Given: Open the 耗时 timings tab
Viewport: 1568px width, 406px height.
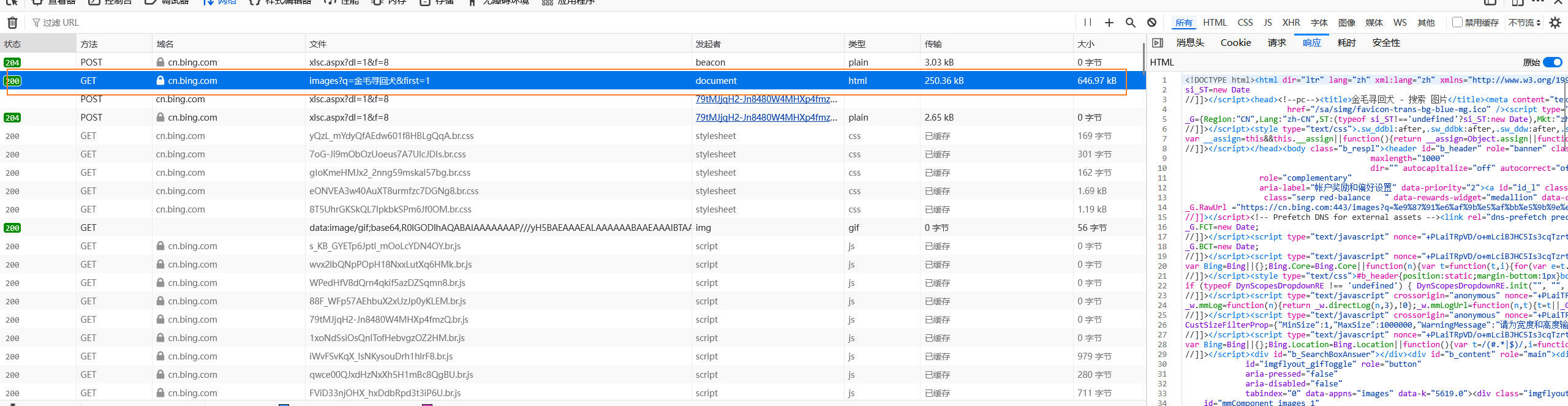Looking at the screenshot, I should coord(1347,43).
